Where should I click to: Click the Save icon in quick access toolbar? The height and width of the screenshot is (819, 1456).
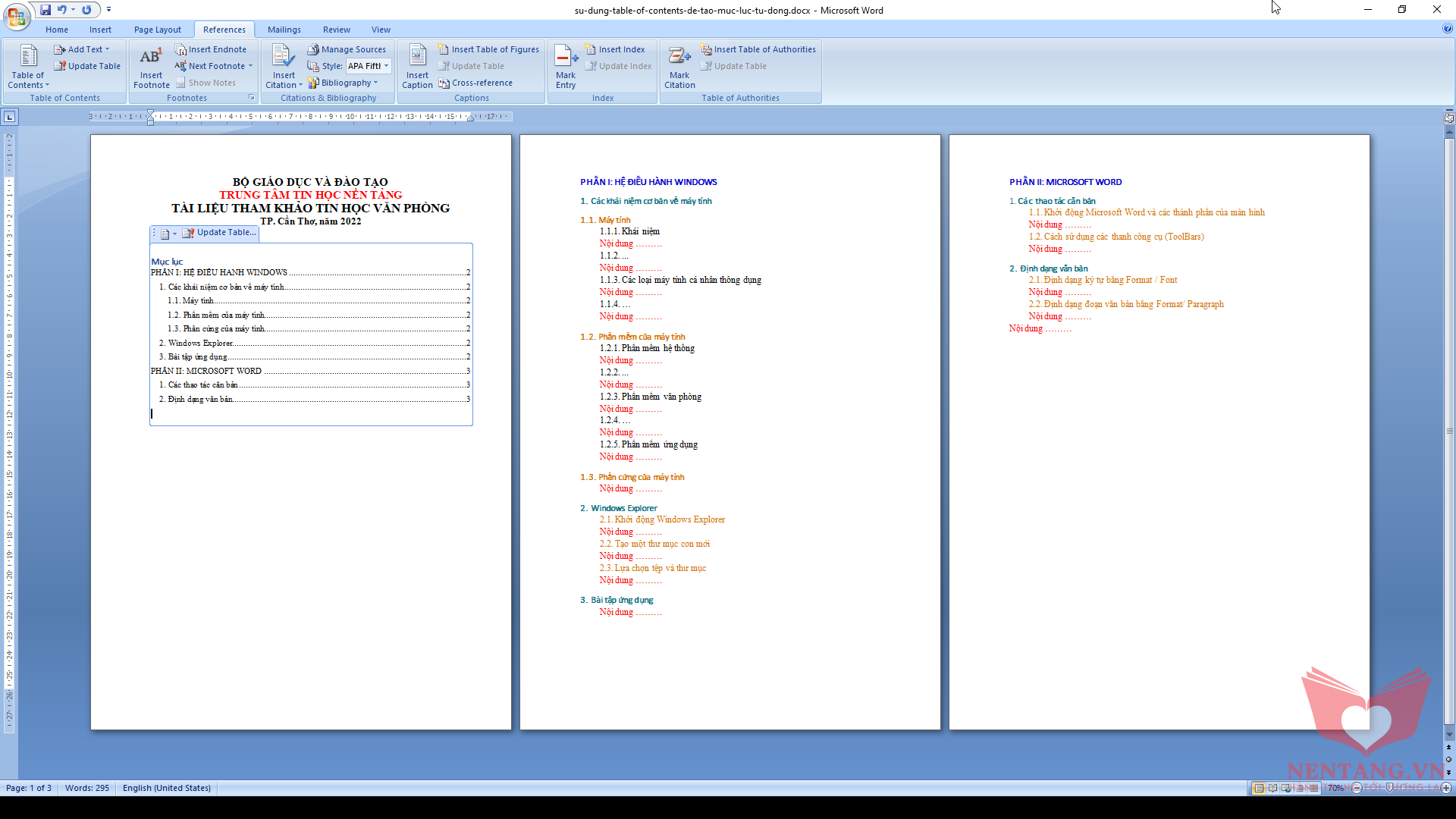point(45,10)
